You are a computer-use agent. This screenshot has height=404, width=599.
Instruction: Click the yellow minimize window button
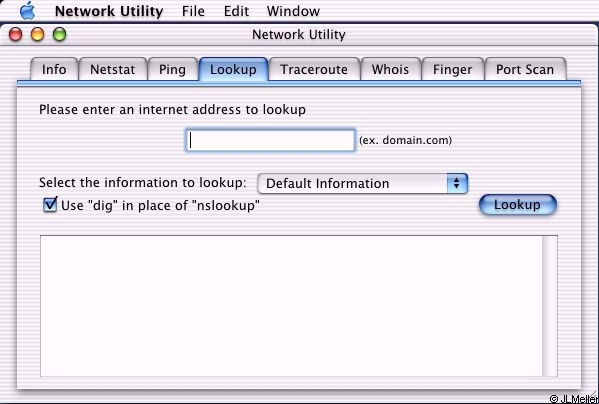point(37,34)
